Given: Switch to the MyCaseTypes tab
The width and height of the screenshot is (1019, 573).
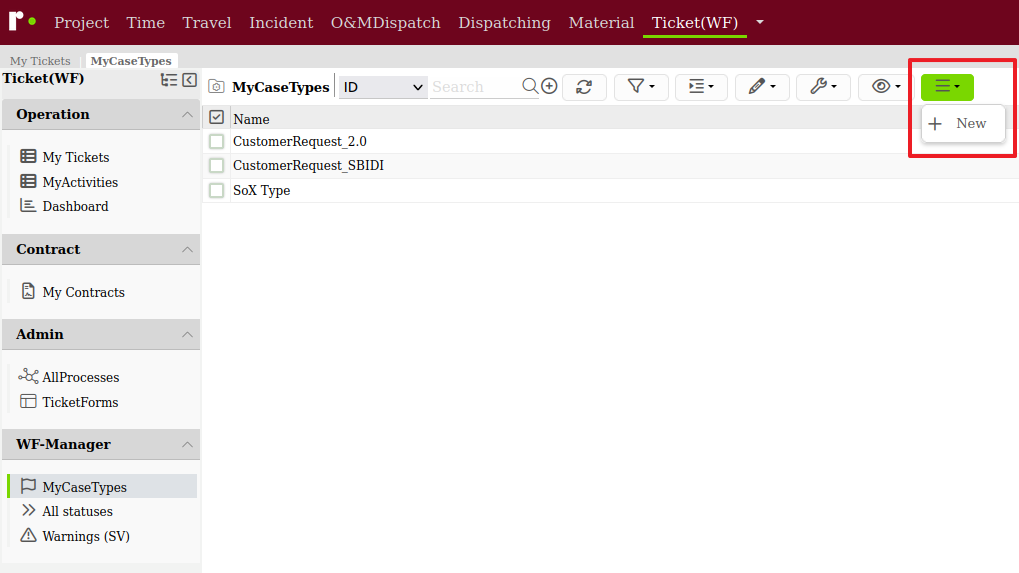Looking at the screenshot, I should (131, 60).
